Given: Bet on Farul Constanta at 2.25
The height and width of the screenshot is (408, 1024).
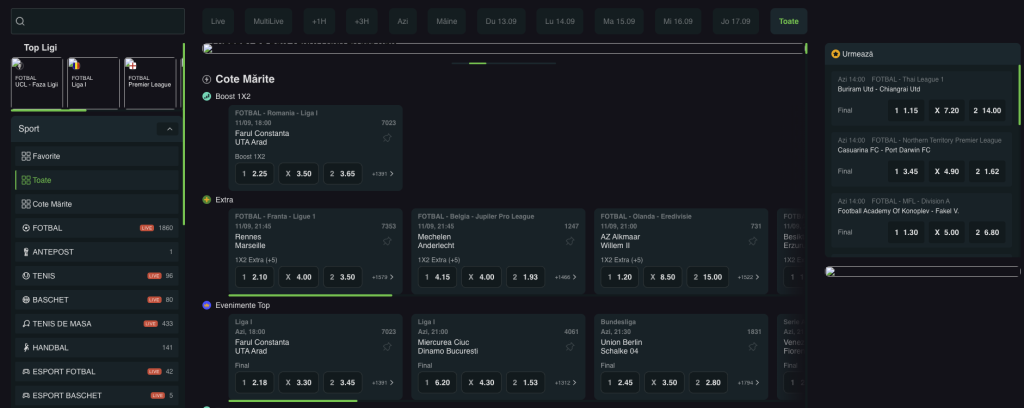Looking at the screenshot, I should pyautogui.click(x=254, y=174).
